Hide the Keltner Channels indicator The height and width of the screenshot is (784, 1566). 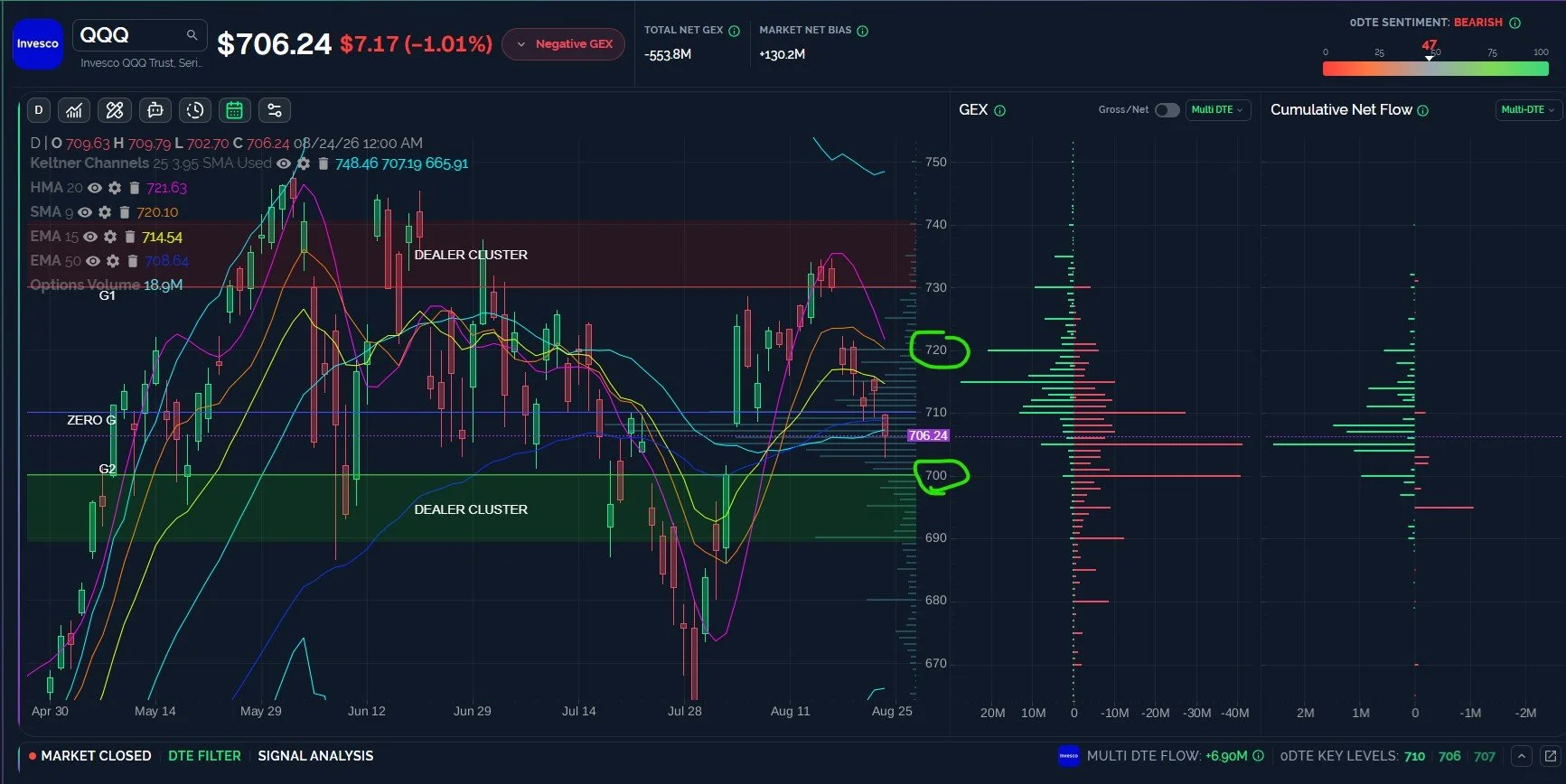tap(284, 163)
